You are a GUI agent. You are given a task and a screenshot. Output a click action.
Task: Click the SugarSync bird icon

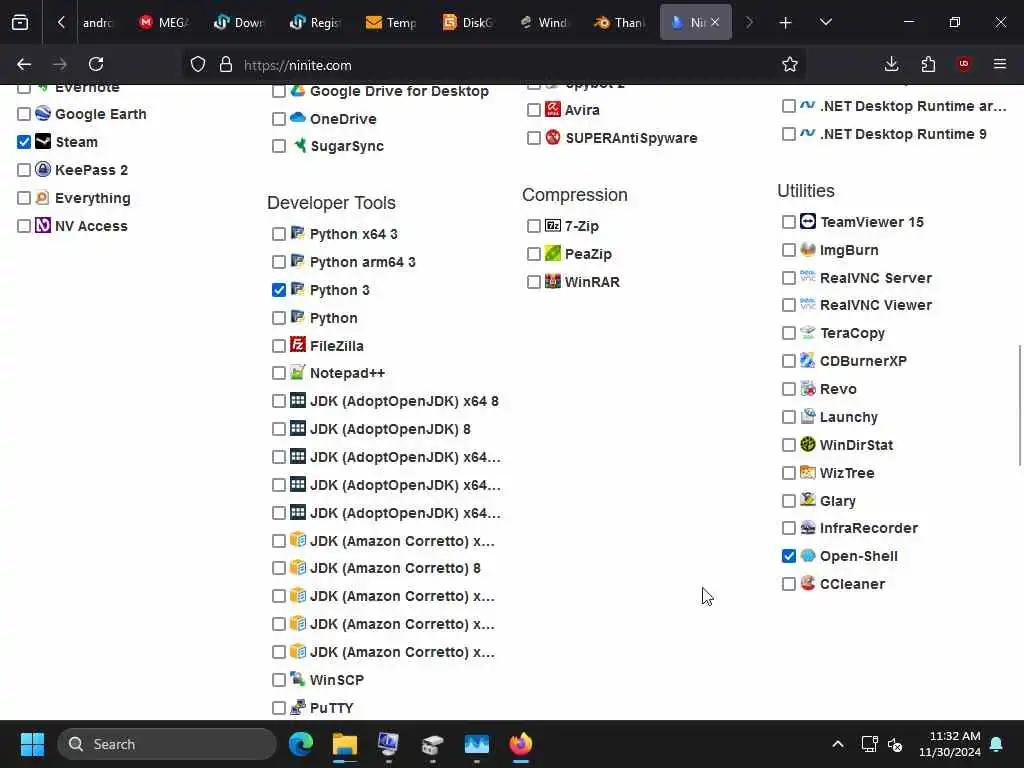tap(299, 145)
